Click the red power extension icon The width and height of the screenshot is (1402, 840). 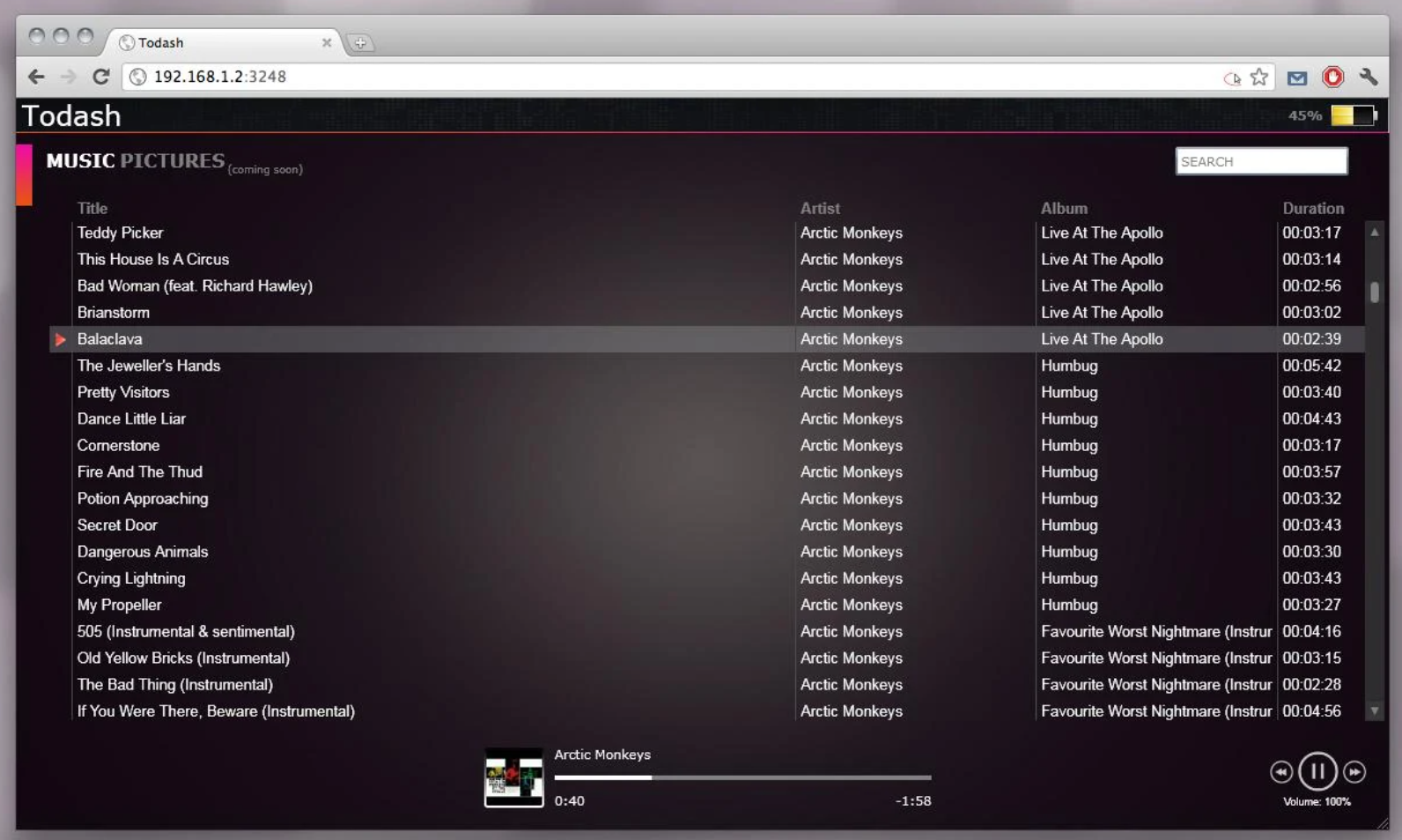(1333, 77)
